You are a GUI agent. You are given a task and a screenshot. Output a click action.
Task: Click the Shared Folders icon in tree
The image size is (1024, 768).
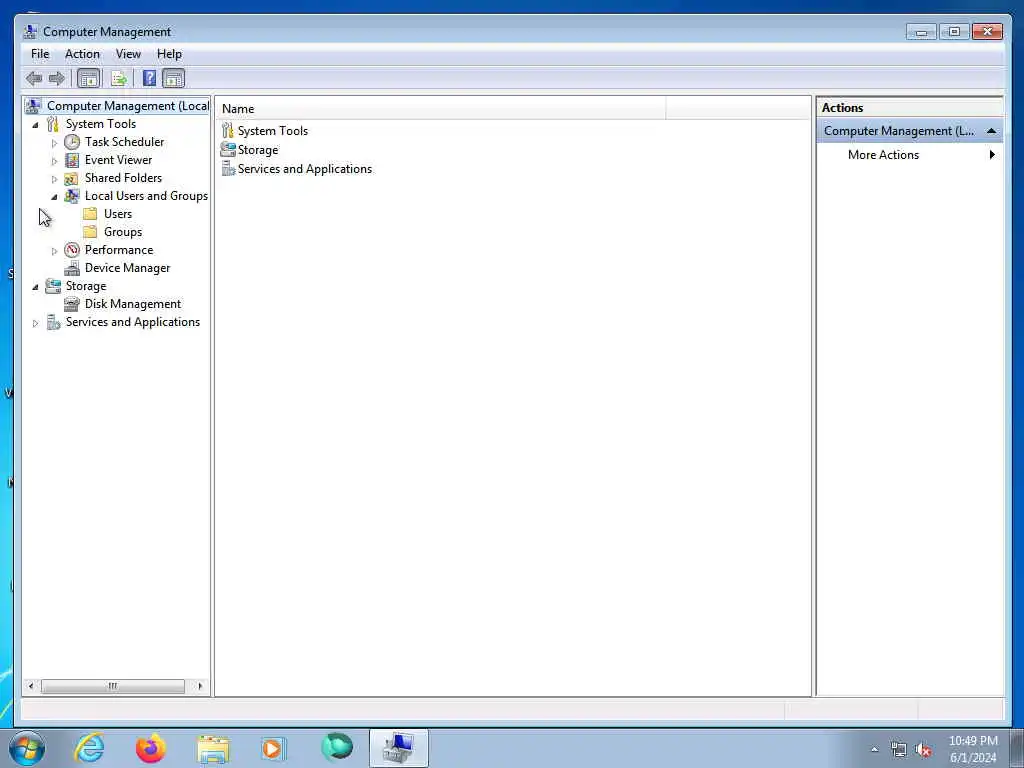pos(72,178)
